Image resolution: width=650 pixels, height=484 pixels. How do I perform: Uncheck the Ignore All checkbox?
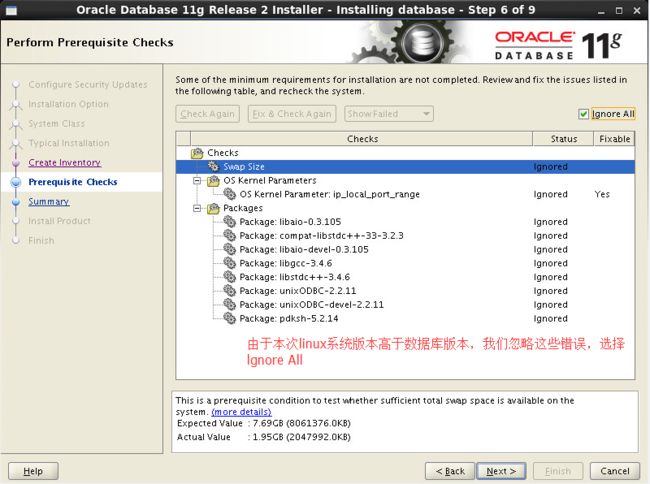583,114
